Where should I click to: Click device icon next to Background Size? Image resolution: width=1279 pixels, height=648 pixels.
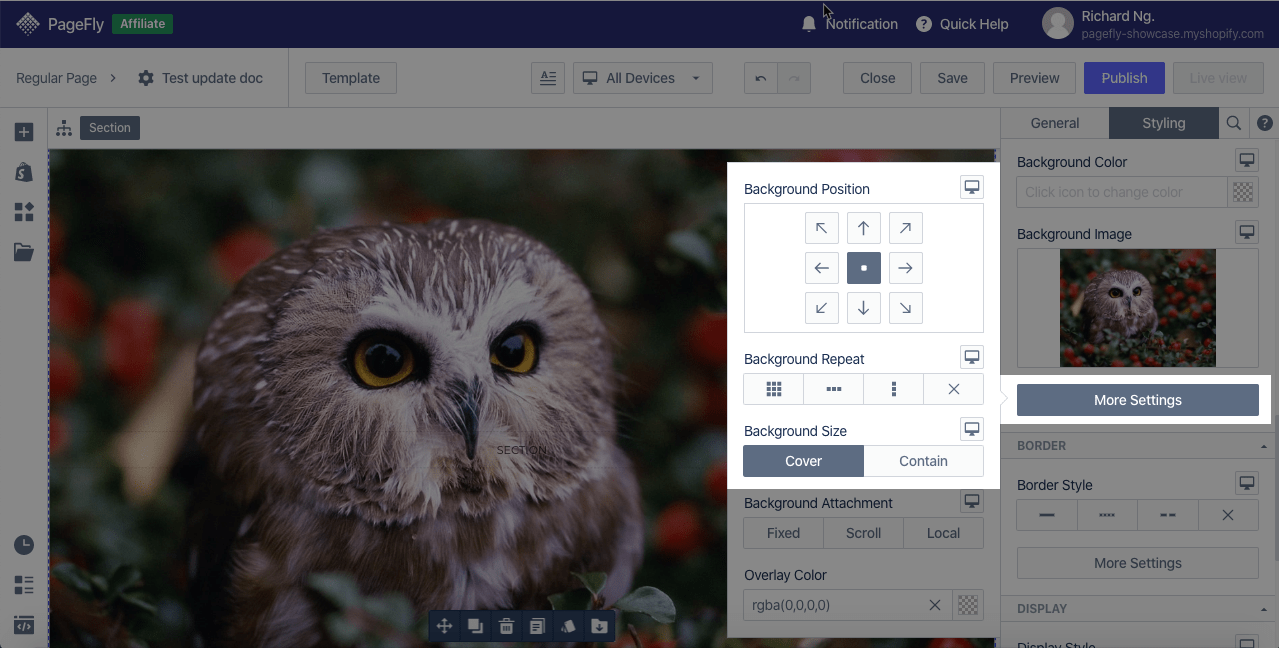click(x=971, y=429)
